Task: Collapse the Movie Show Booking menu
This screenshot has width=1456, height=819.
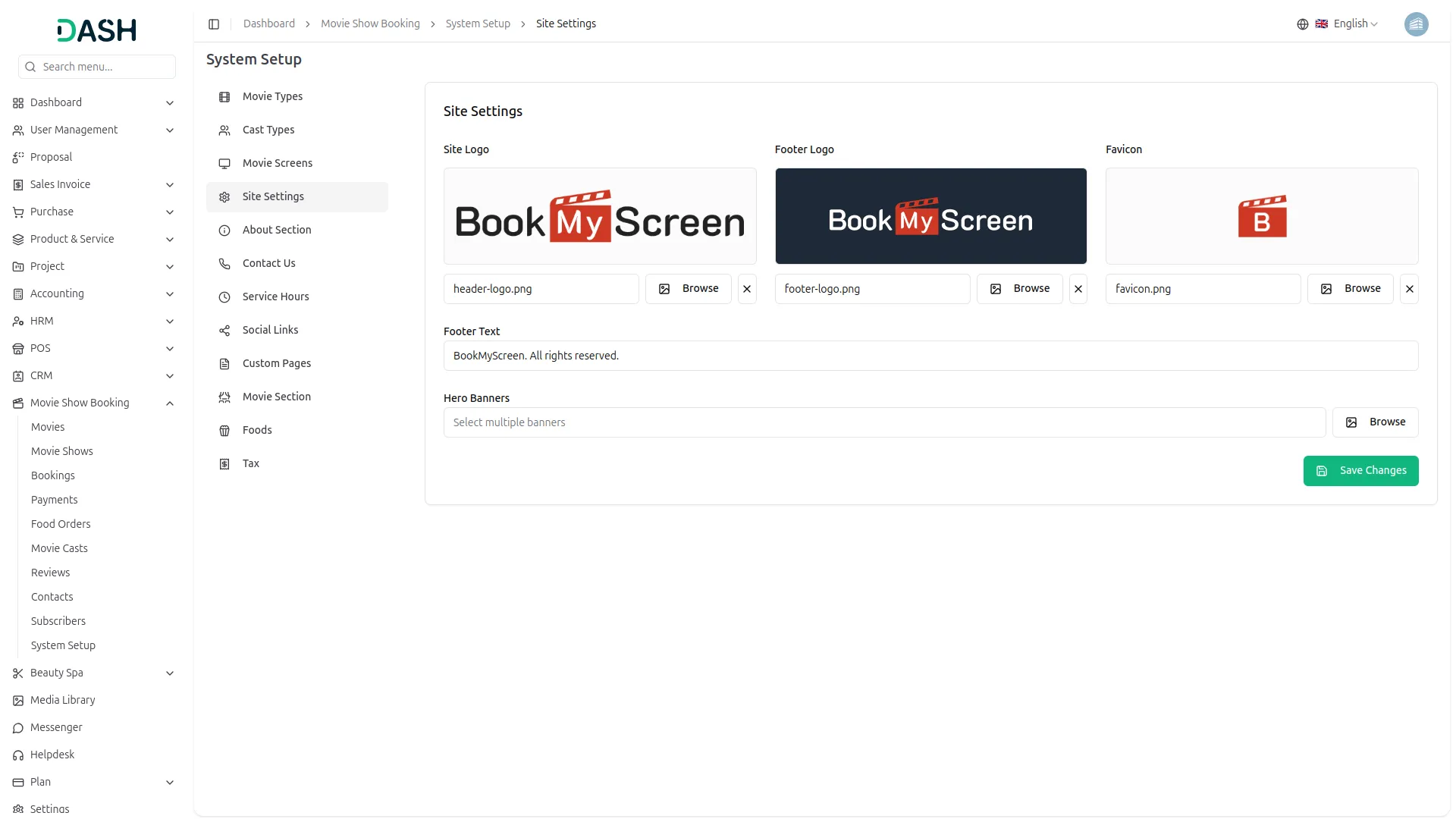Action: coord(170,403)
